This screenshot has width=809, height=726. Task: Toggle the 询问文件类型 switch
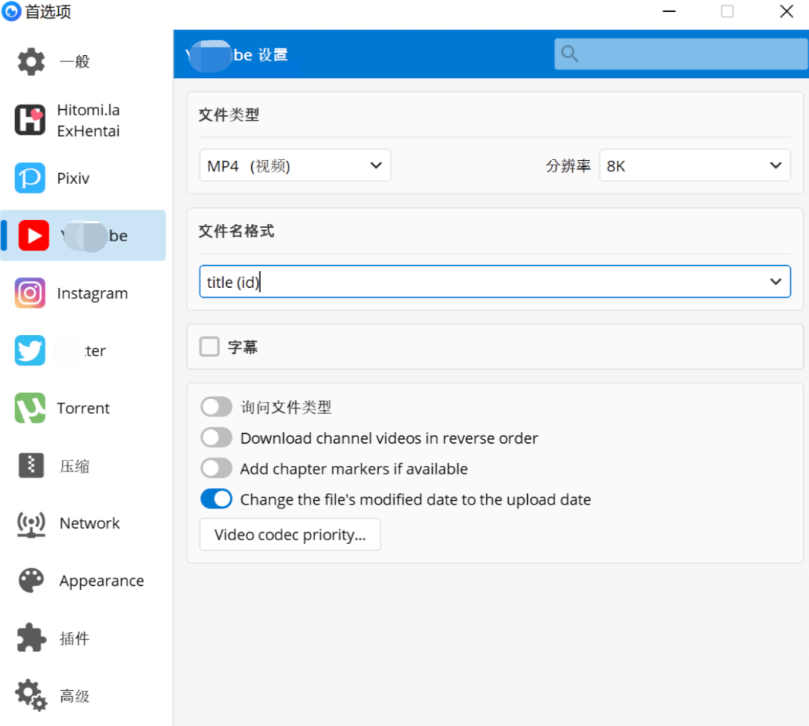click(x=217, y=407)
